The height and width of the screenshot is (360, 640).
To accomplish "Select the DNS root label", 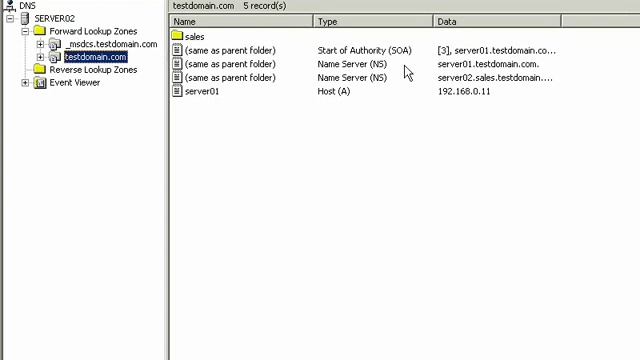I will tap(27, 6).
